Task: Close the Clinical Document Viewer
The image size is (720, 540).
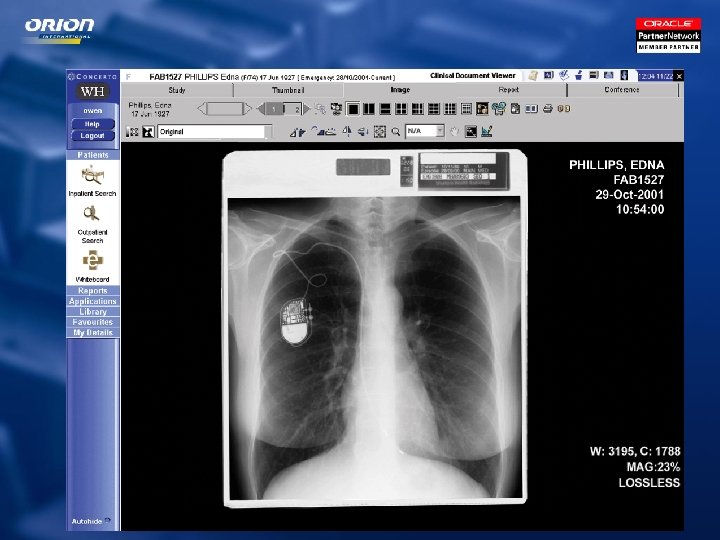Action: (x=679, y=76)
